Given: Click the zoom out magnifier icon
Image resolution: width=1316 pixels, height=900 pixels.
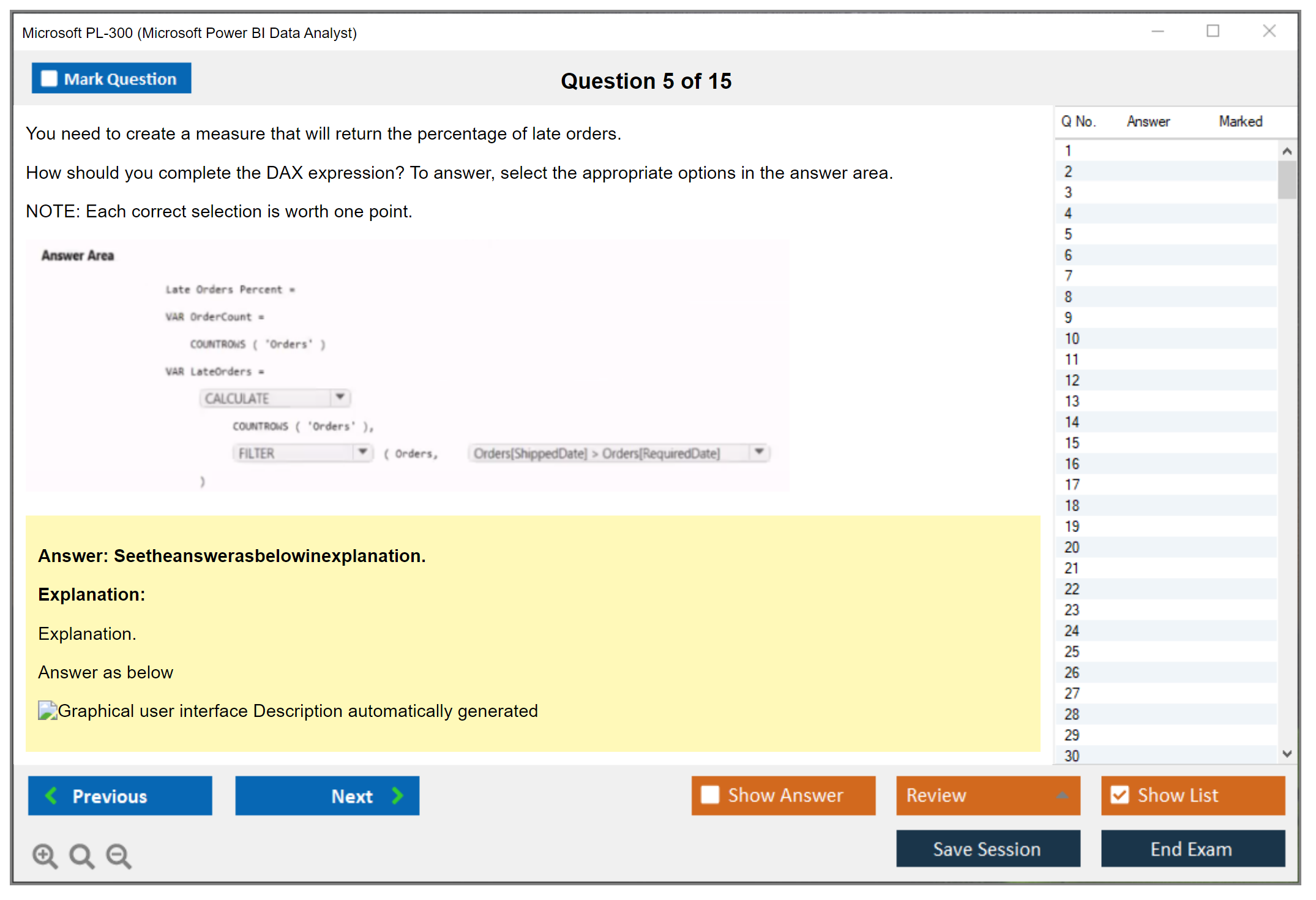Looking at the screenshot, I should 119,855.
